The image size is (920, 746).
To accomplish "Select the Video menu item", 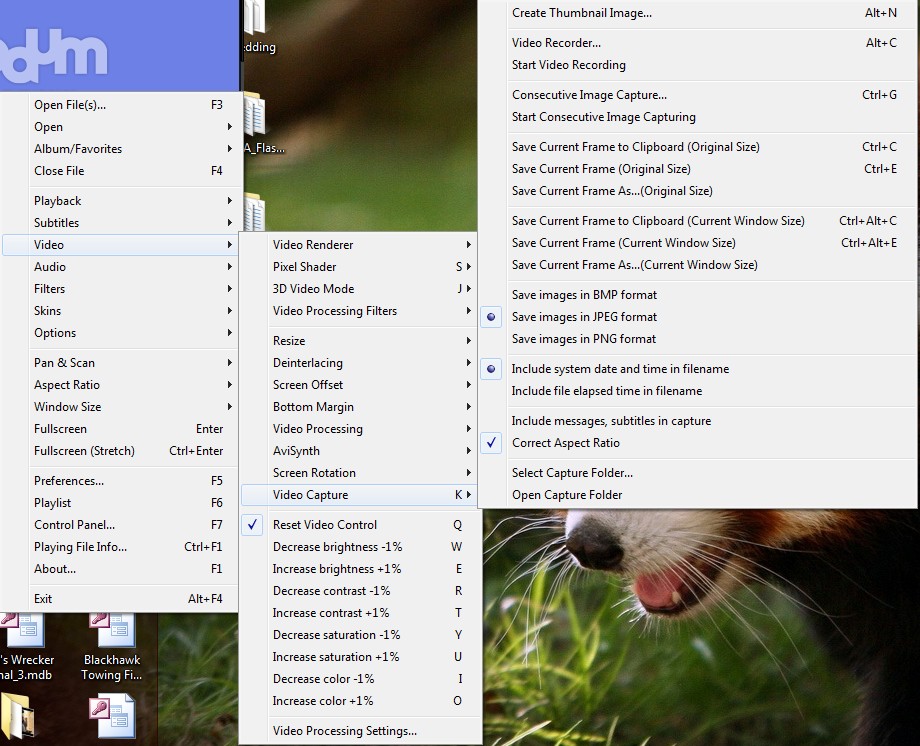I will tap(120, 245).
